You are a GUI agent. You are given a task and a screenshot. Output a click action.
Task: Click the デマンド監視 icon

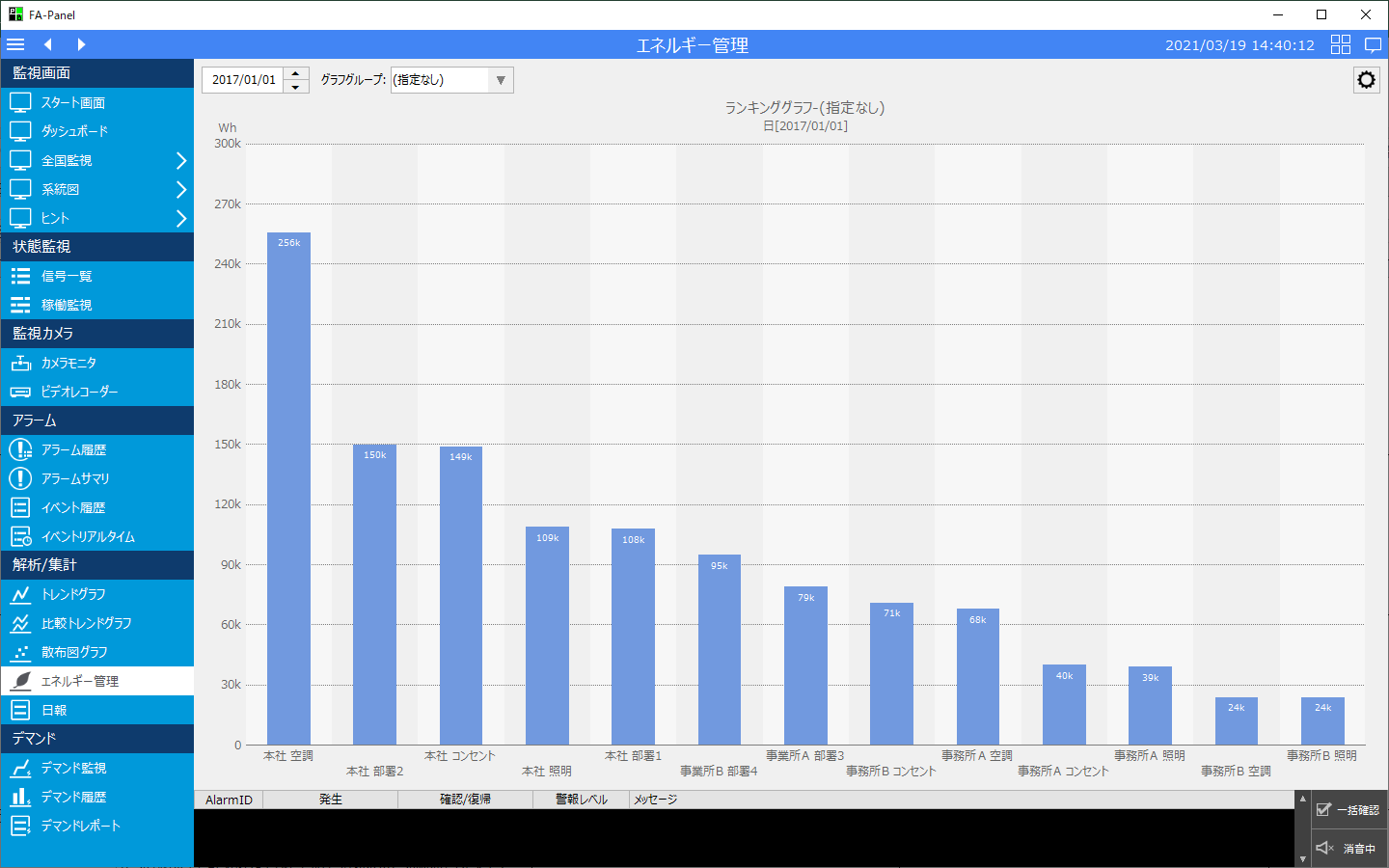pos(20,768)
